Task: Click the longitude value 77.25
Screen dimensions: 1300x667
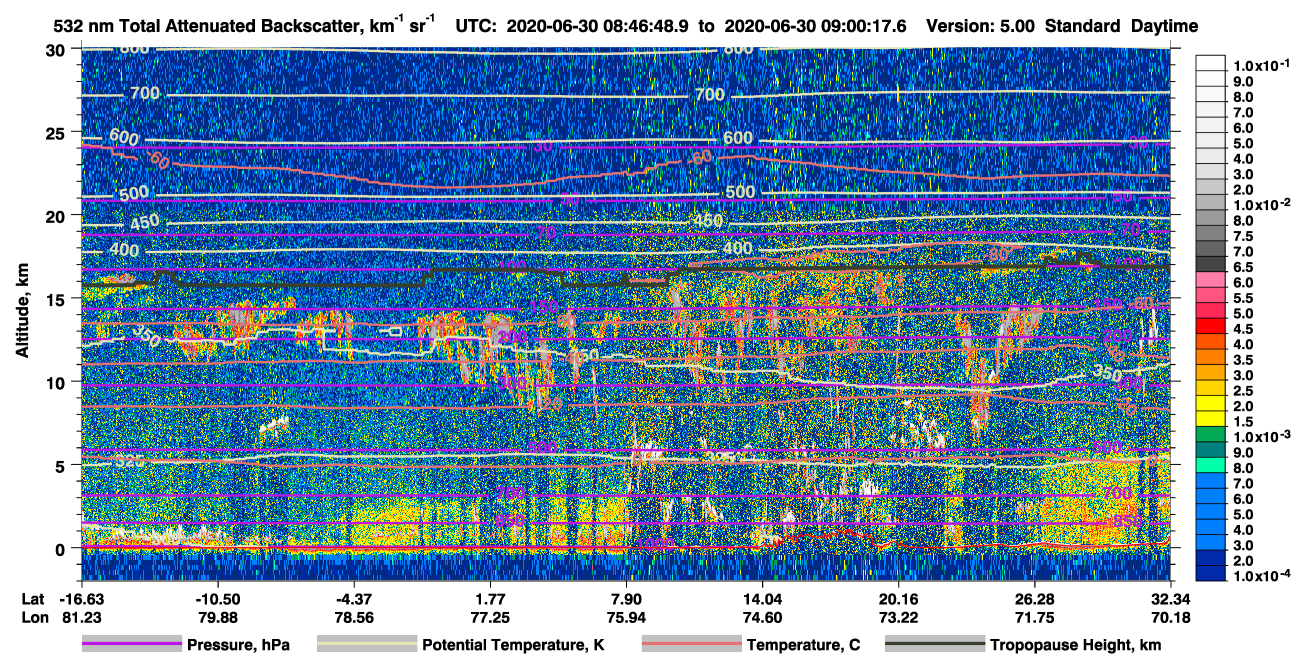Action: tap(490, 617)
